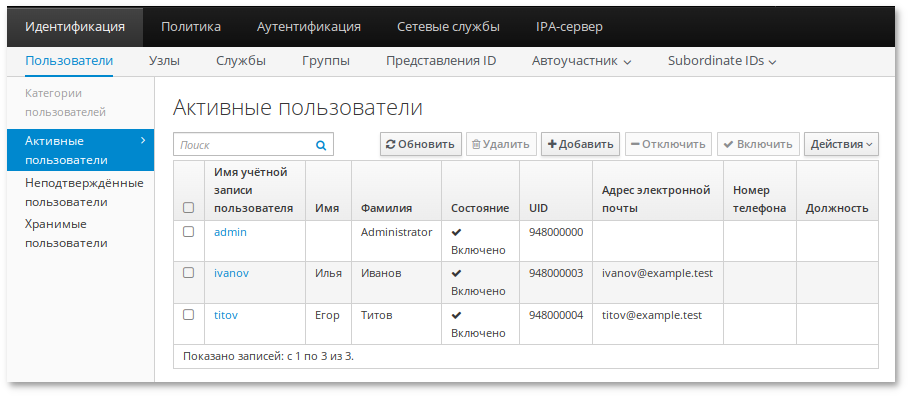Switch to the Пользователи tab
The width and height of the screenshot is (908, 396).
[x=69, y=61]
